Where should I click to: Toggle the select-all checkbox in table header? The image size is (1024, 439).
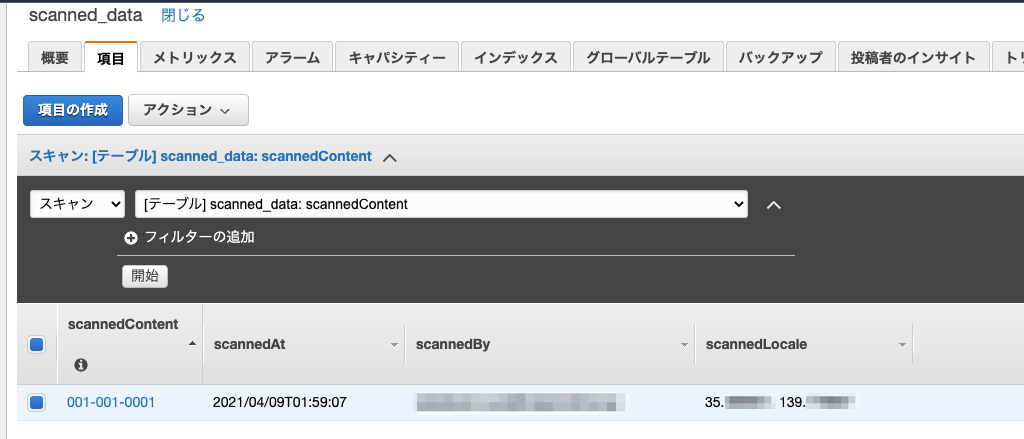pyautogui.click(x=36, y=345)
